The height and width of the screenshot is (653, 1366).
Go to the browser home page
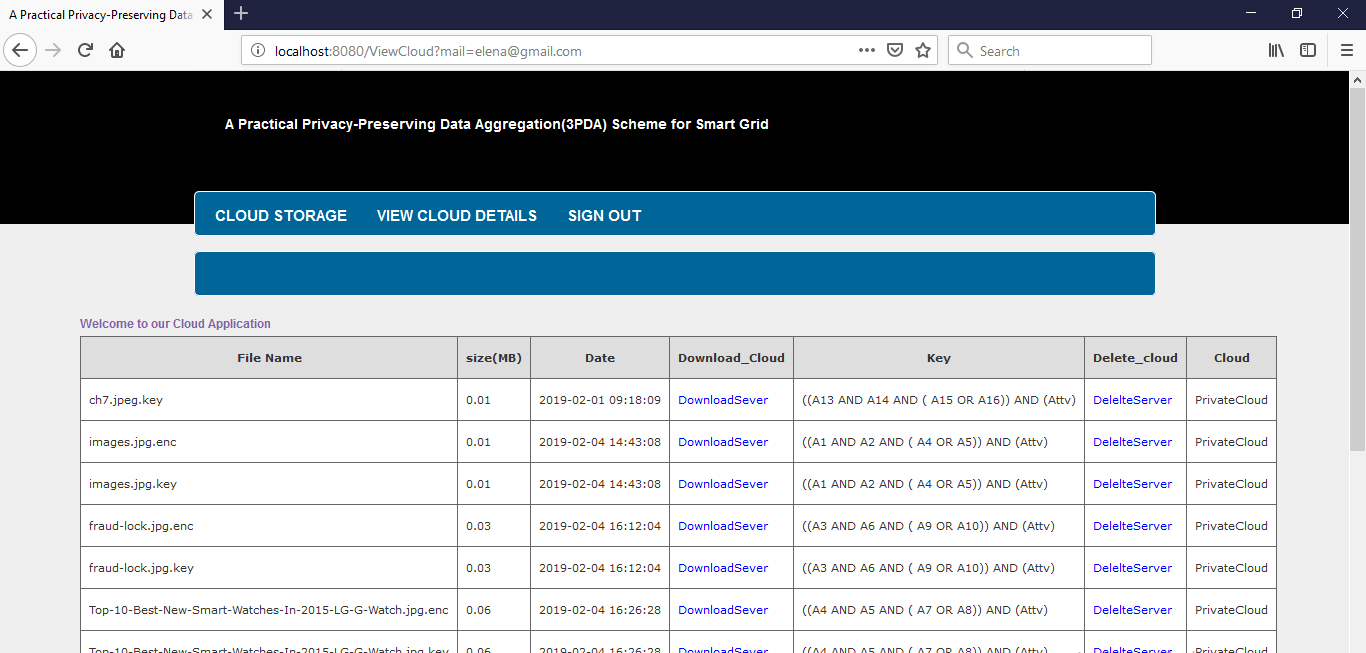point(117,50)
